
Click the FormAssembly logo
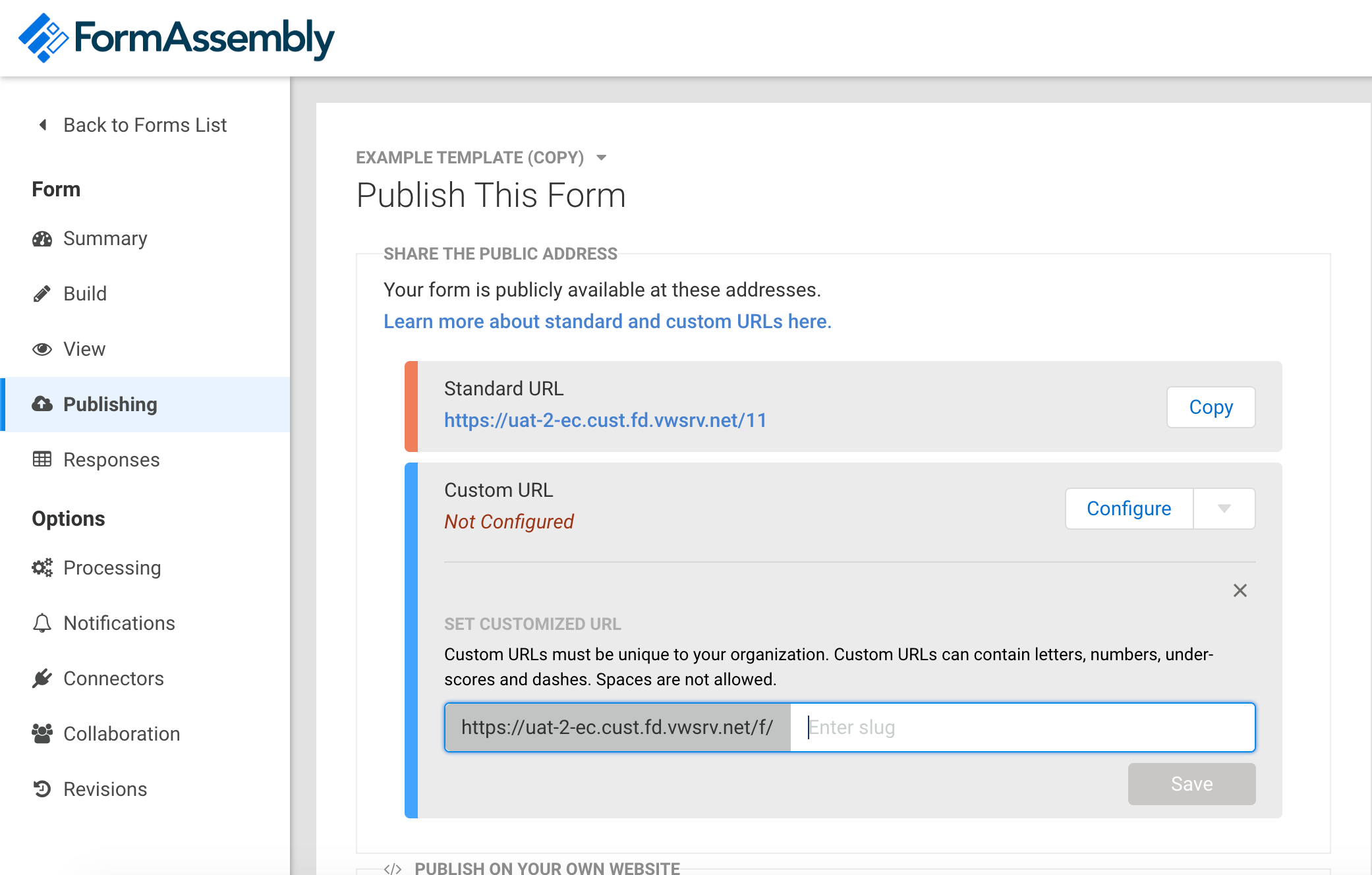pyautogui.click(x=177, y=38)
